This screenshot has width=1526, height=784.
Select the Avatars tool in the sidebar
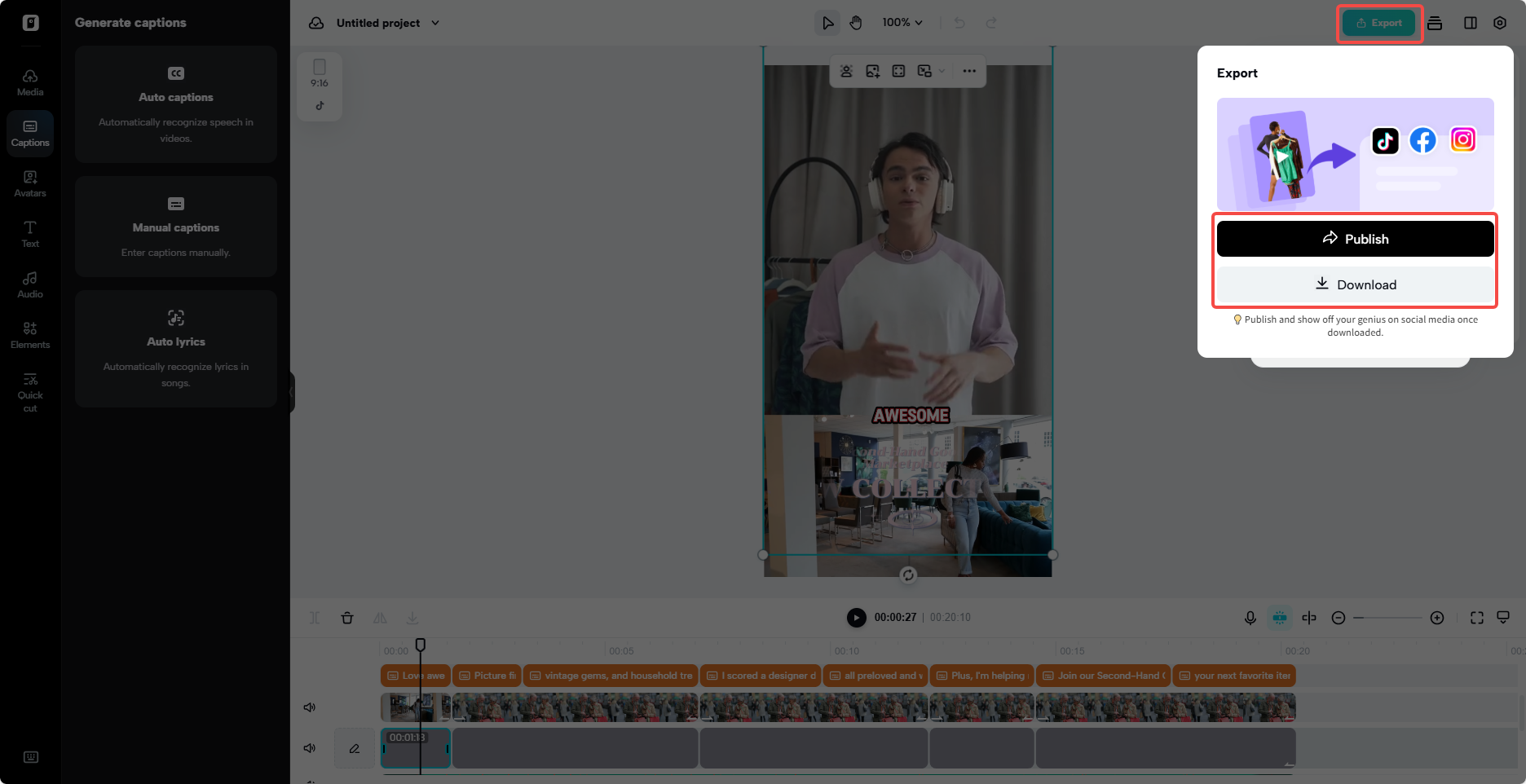pyautogui.click(x=29, y=183)
